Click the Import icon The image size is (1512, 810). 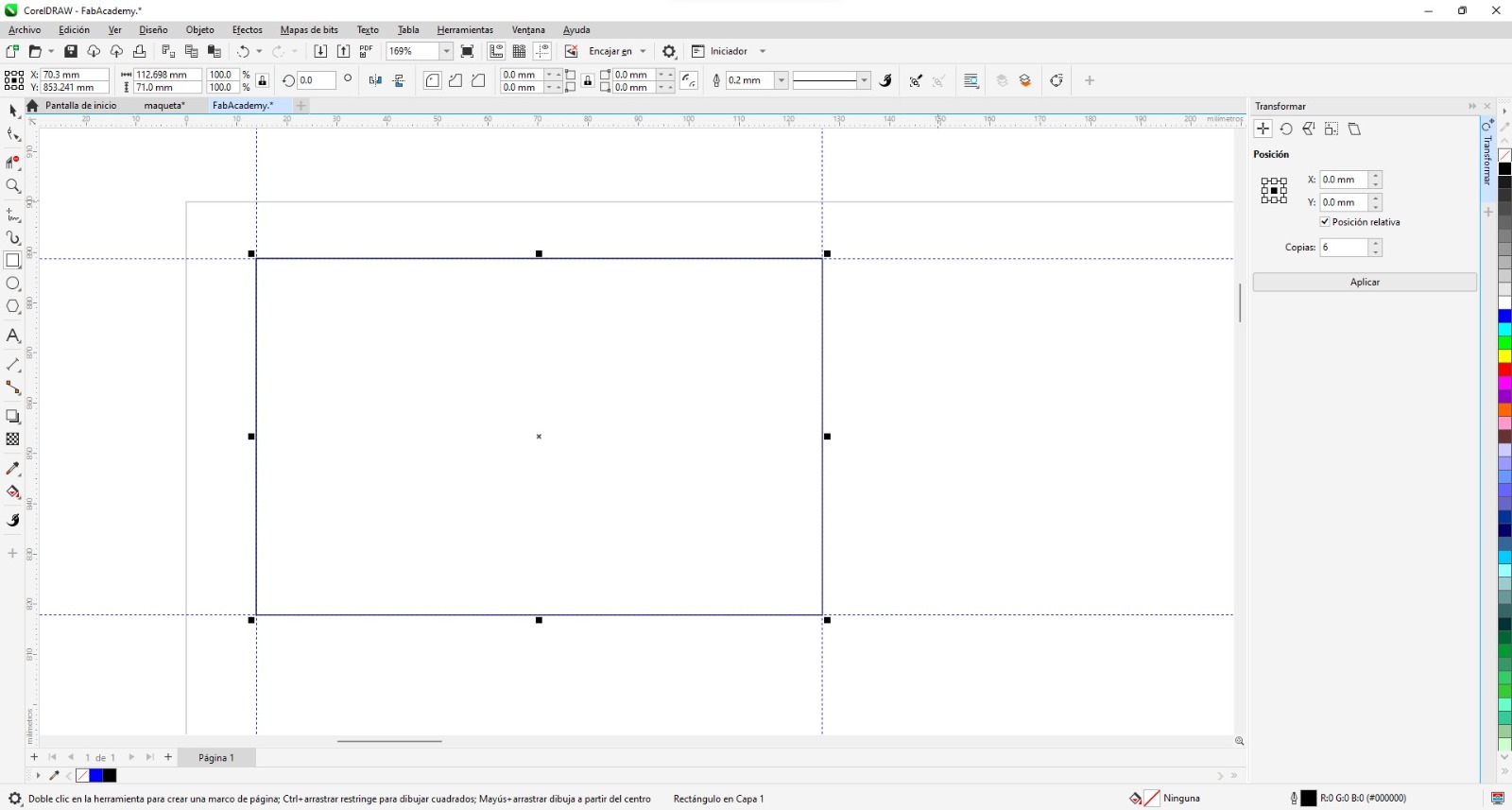pyautogui.click(x=320, y=51)
